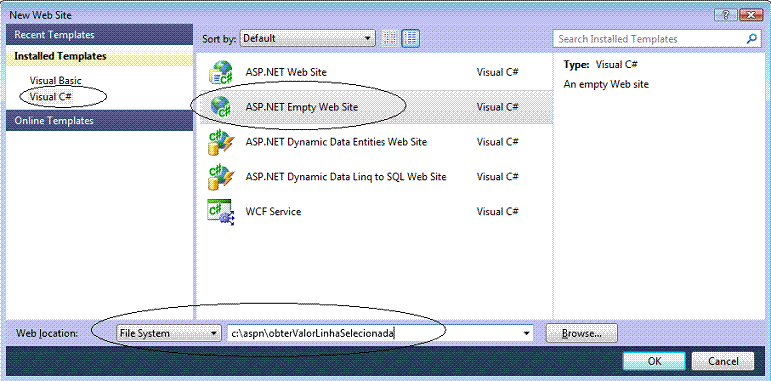Select the ASP.NET Empty Web Site row text
Image resolution: width=771 pixels, height=381 pixels.
(x=302, y=107)
